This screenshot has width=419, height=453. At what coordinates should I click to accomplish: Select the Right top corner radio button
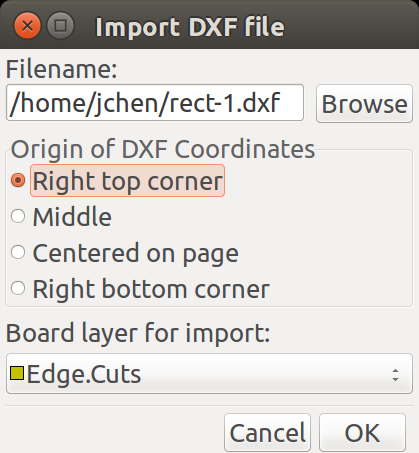[x=18, y=180]
